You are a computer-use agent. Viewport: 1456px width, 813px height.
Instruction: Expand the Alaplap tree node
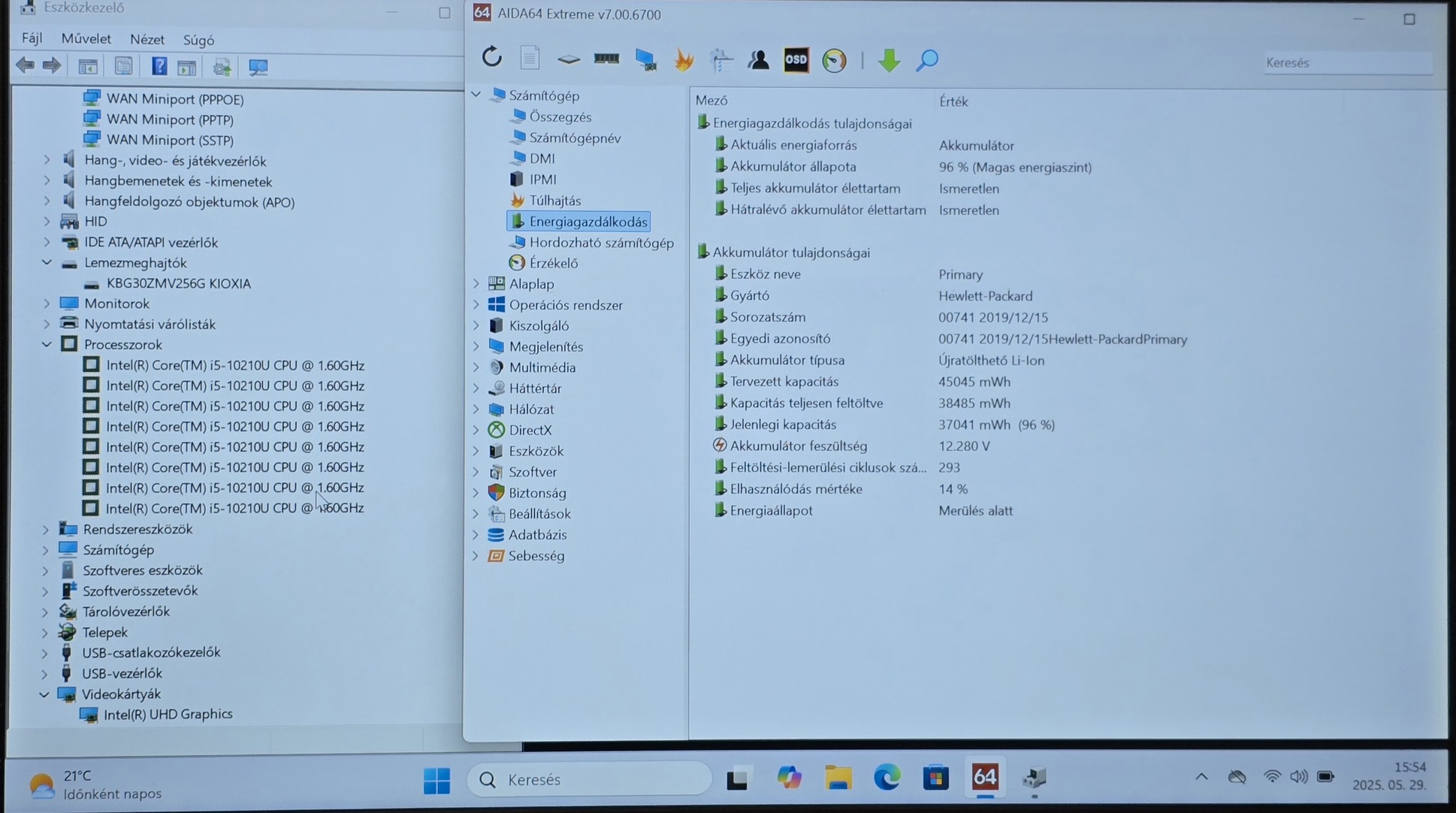[x=476, y=284]
